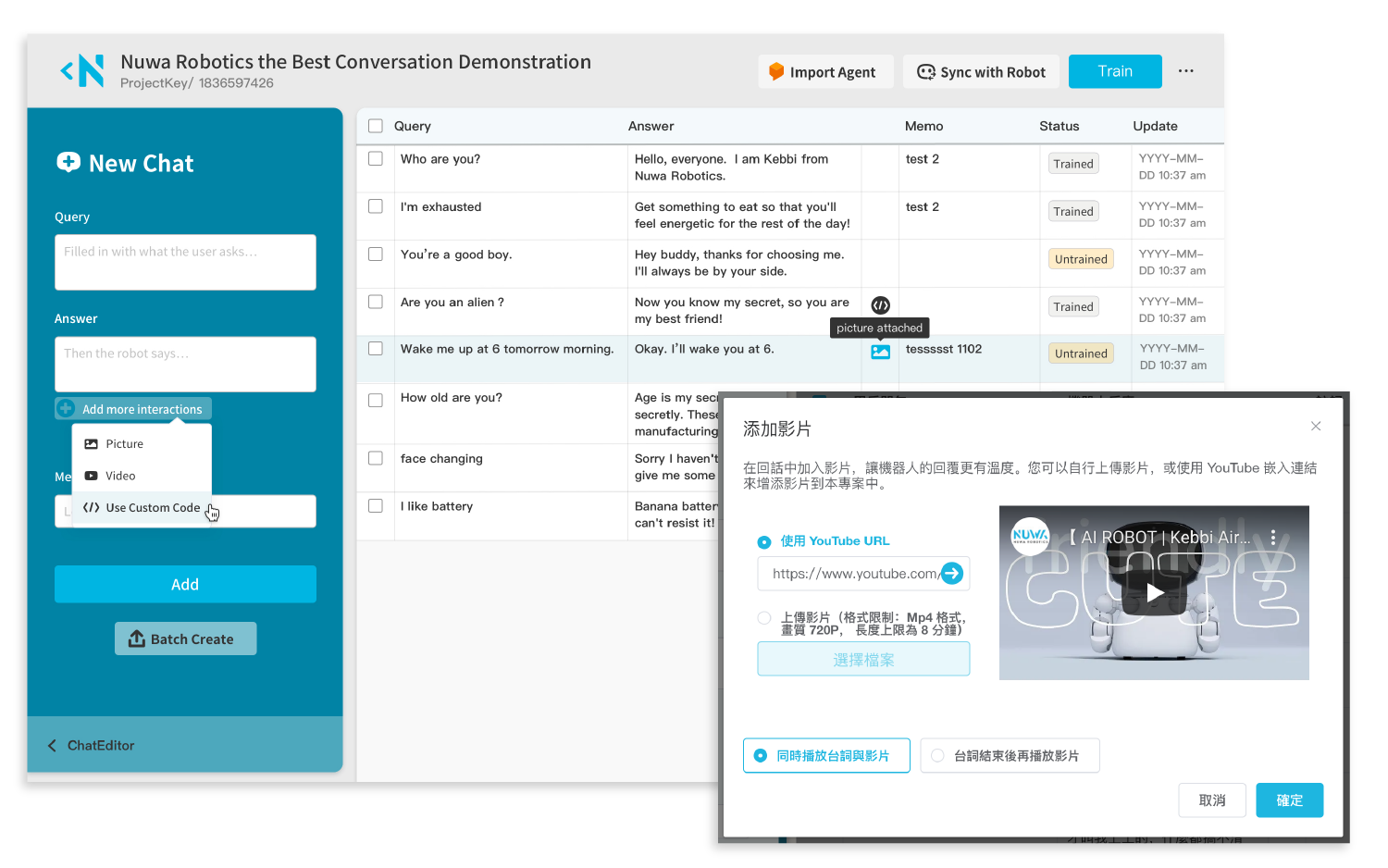
Task: Check the 'I'm exhausted' row checkbox
Action: (376, 206)
